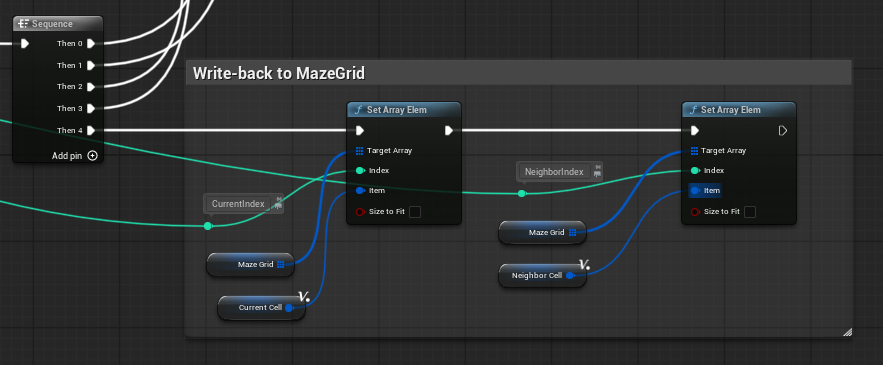Image resolution: width=883 pixels, height=365 pixels.
Task: Click the exec output pin of Set Array Elem fed by Current Cell
Action: (x=449, y=131)
